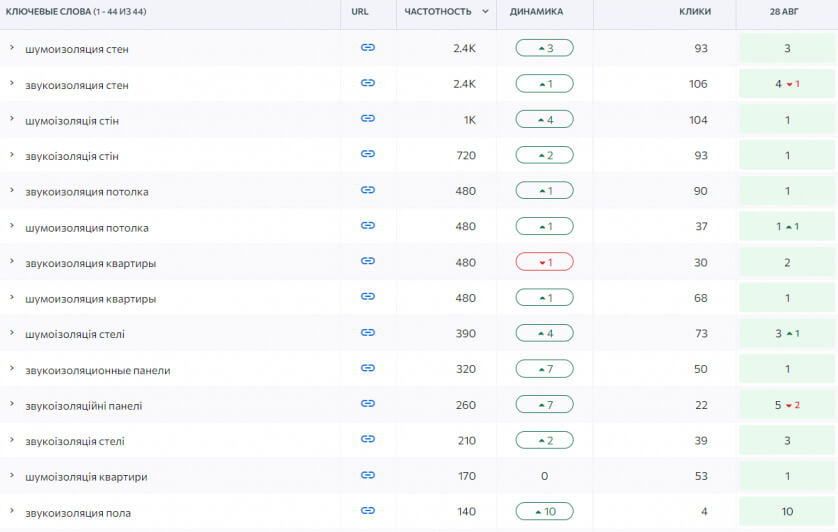Click position cell 10 for звукоизоляция пола
The height and width of the screenshot is (532, 838).
click(787, 511)
